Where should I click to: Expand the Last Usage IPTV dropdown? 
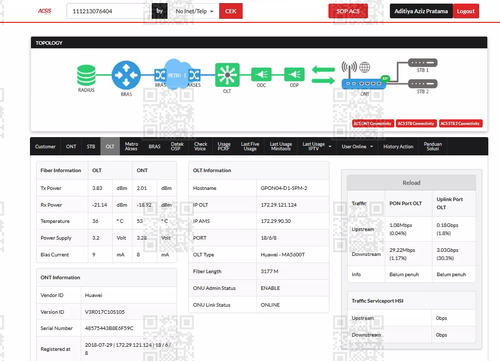click(316, 146)
